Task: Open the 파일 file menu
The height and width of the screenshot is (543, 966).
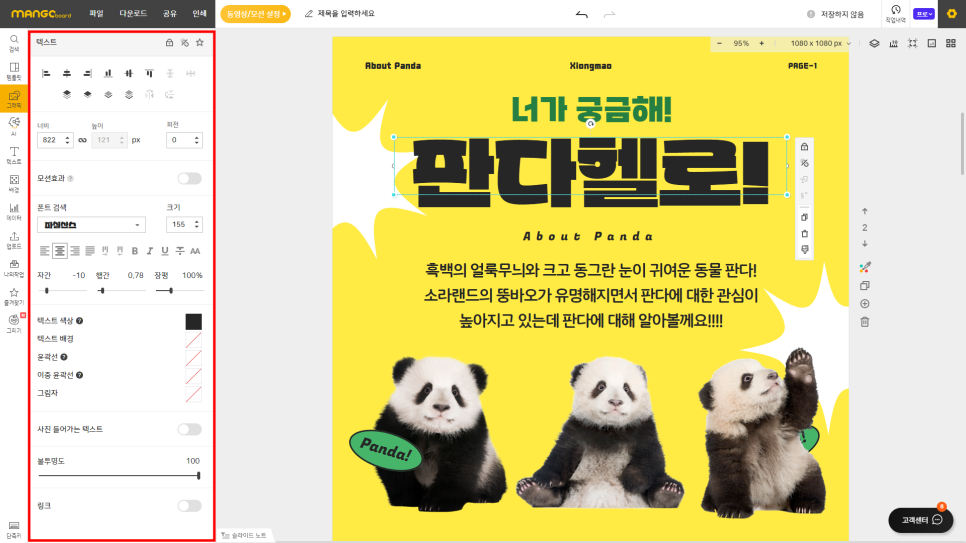Action: tap(96, 13)
